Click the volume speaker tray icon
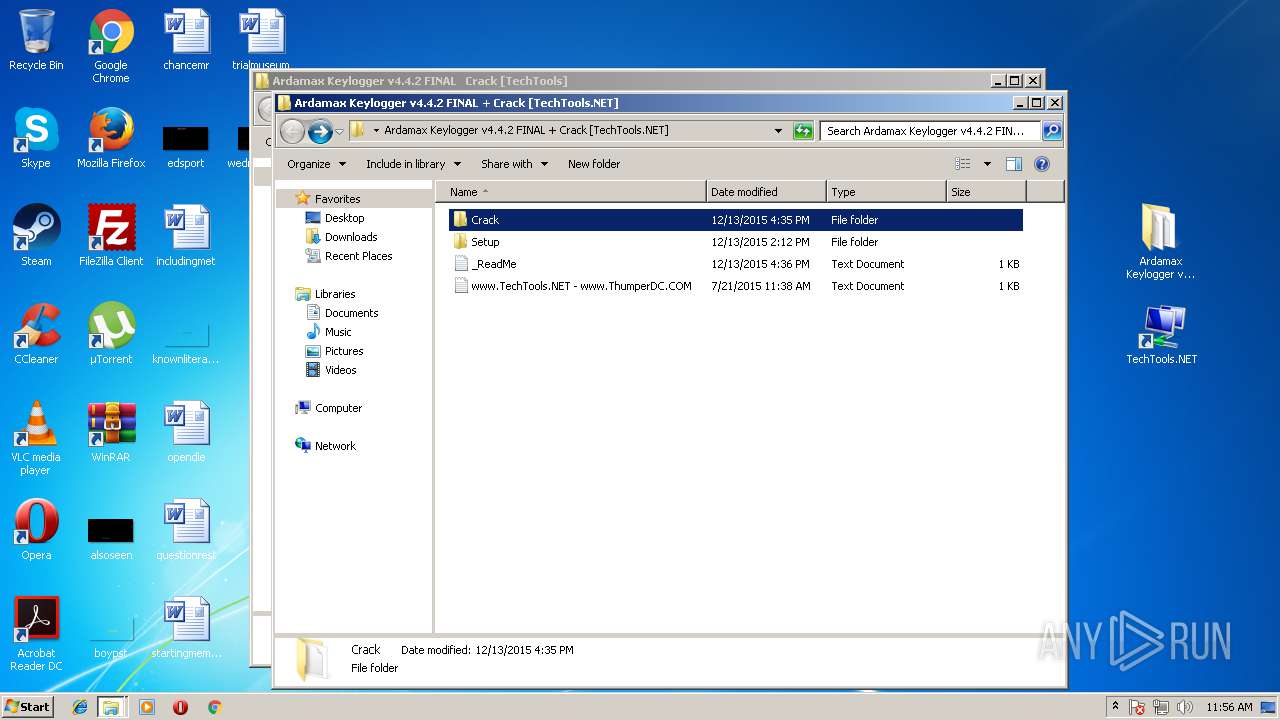 [x=1185, y=707]
